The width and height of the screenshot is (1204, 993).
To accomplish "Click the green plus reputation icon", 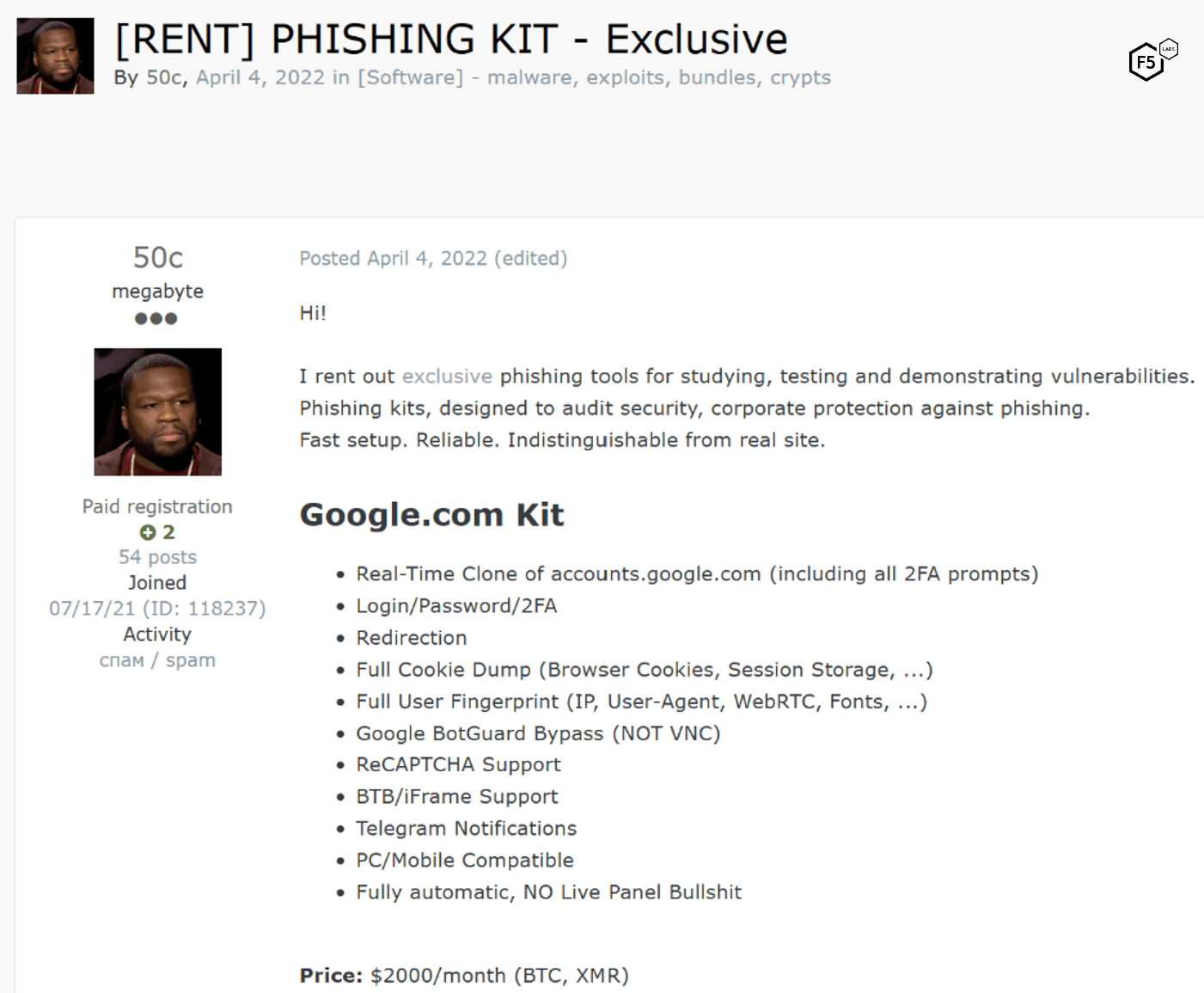I will (x=148, y=533).
